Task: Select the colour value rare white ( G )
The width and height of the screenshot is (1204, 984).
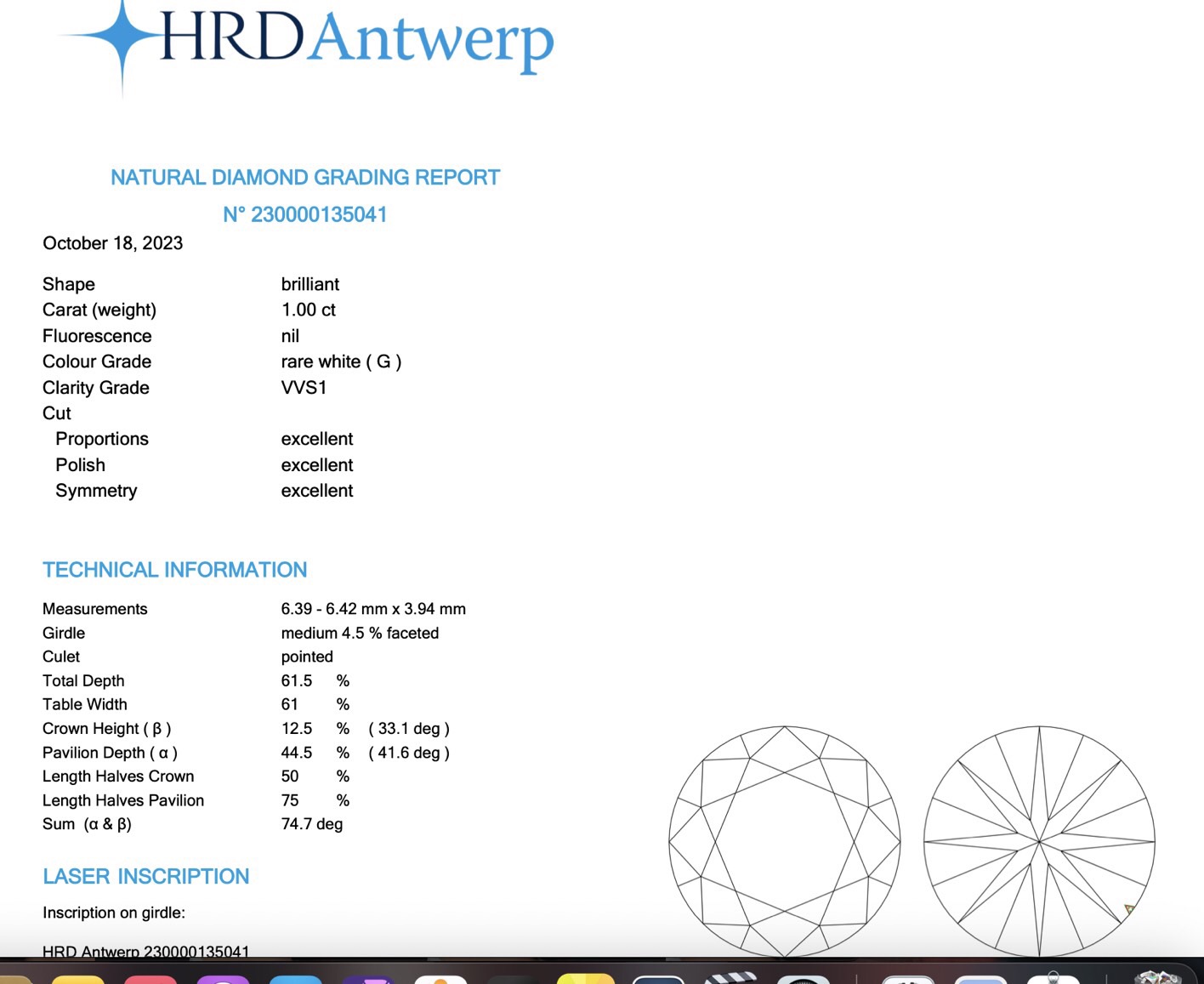Action: tap(341, 361)
